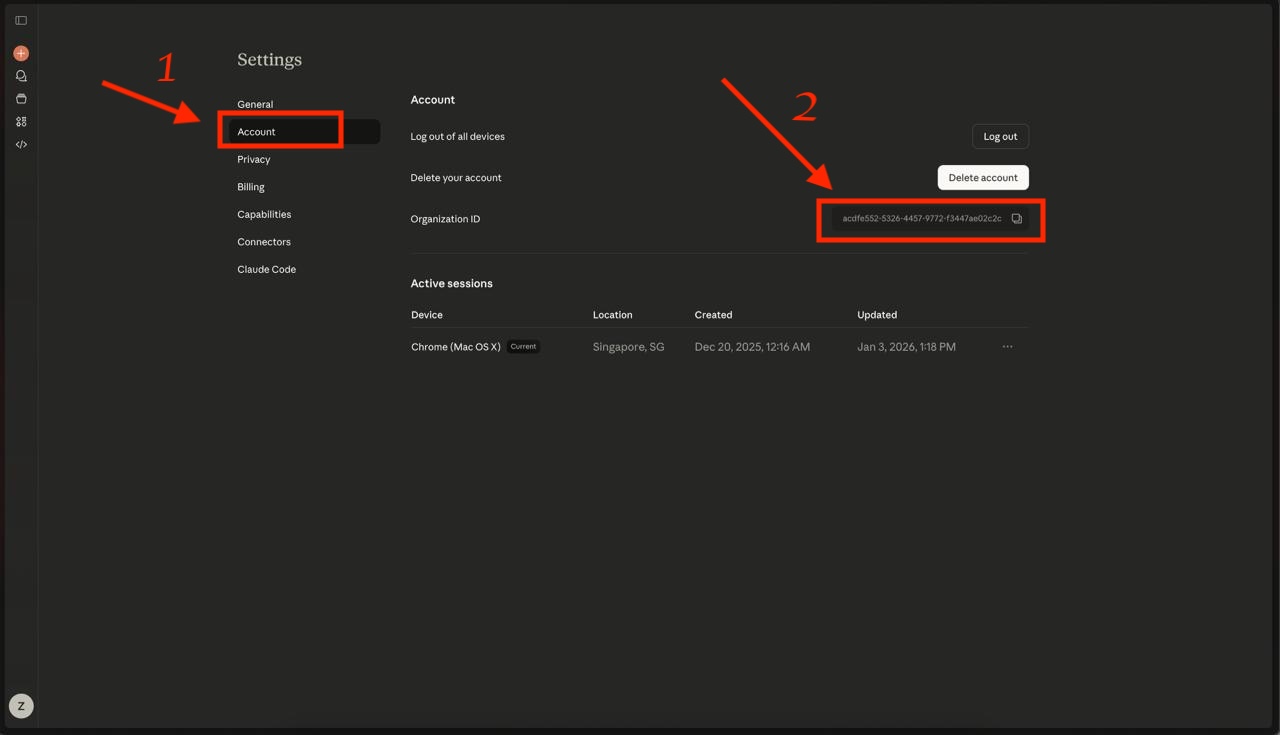Click the Organization ID value field
Image resolution: width=1280 pixels, height=735 pixels.
(x=921, y=219)
